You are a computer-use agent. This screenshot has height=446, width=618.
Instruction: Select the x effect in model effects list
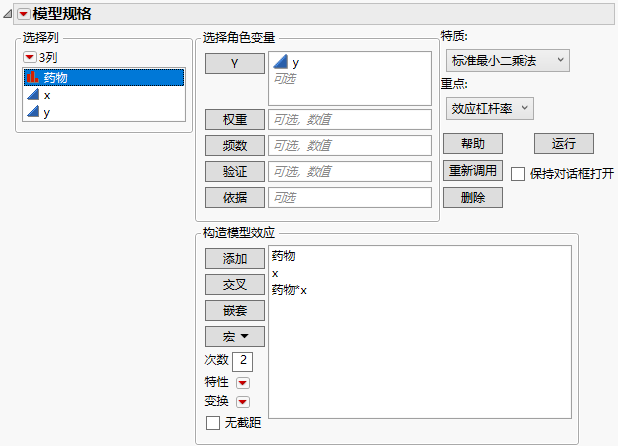pyautogui.click(x=275, y=273)
